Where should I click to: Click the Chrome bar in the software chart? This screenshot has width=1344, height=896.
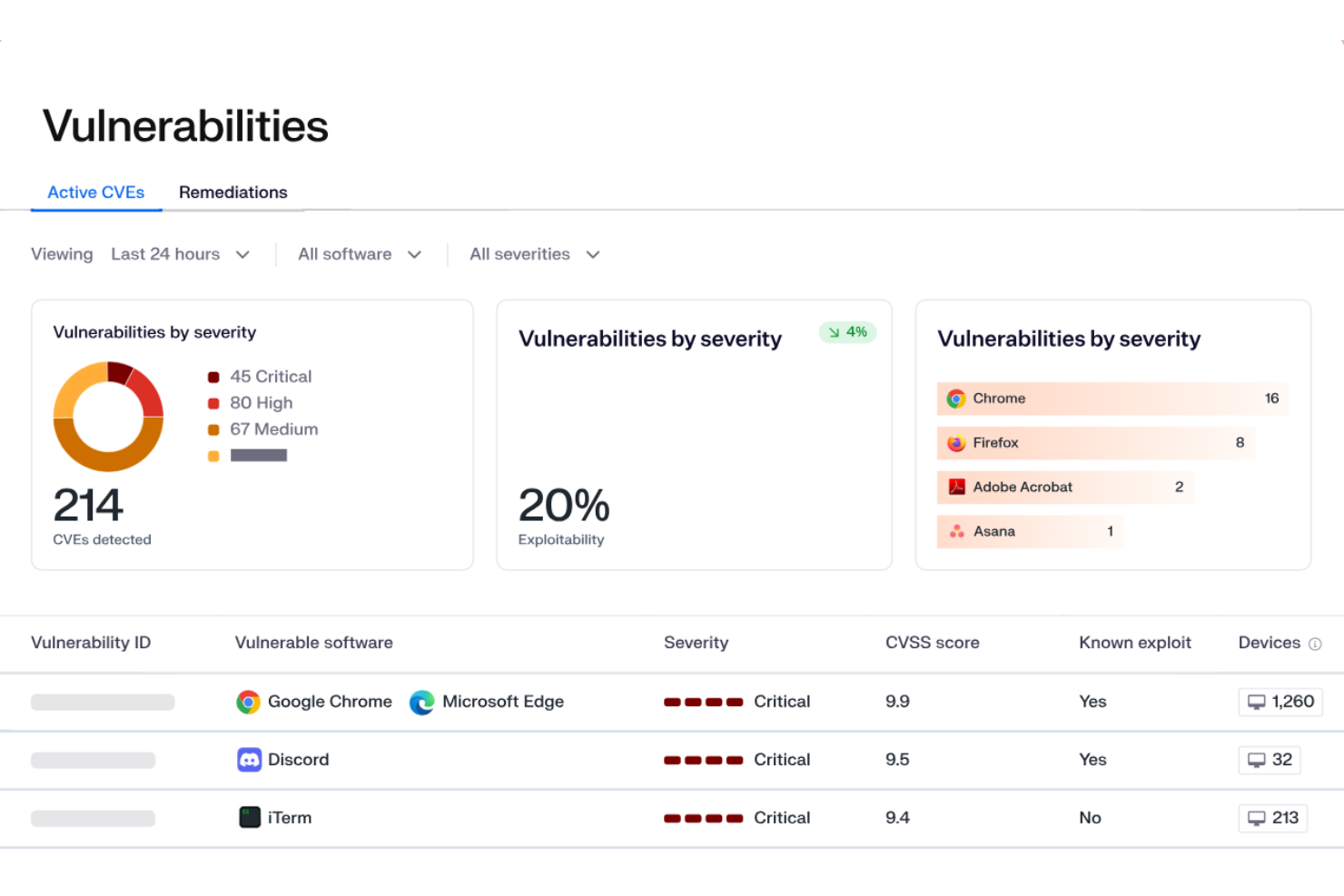point(1112,399)
